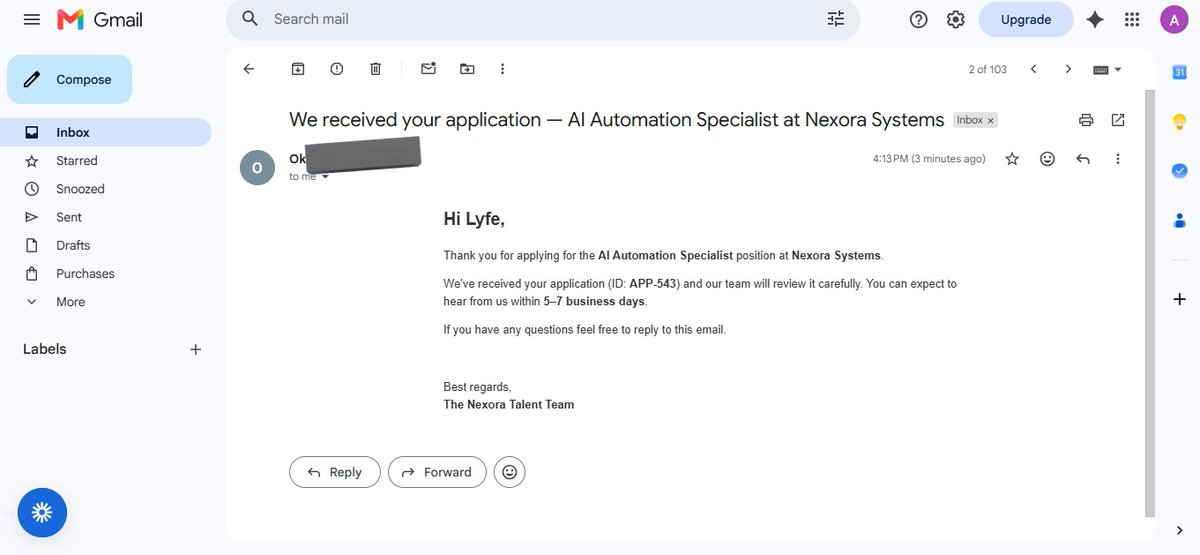
Task: Click the Forward button
Action: 437,472
